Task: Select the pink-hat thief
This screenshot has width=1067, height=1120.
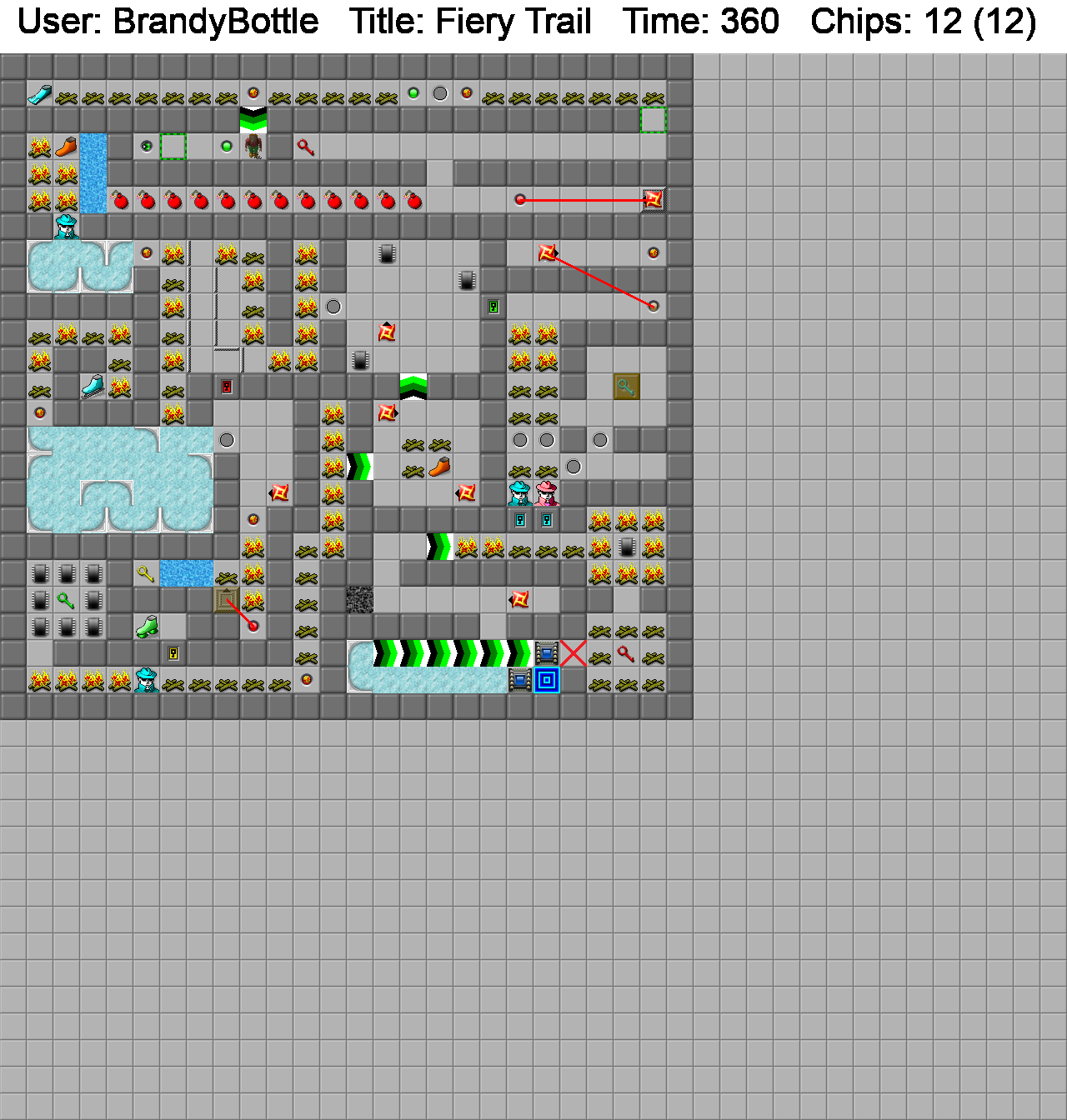Action: 547,493
